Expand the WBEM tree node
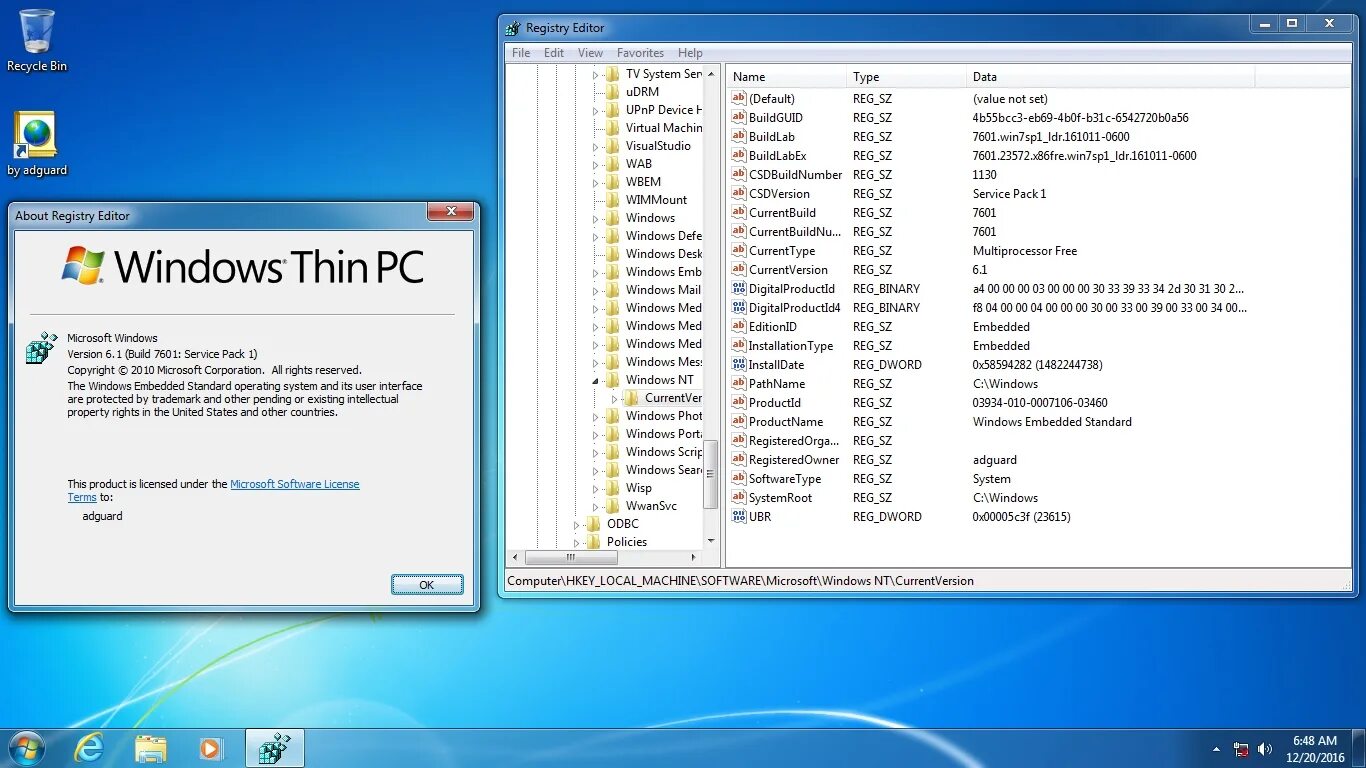This screenshot has height=768, width=1366. coord(596,182)
